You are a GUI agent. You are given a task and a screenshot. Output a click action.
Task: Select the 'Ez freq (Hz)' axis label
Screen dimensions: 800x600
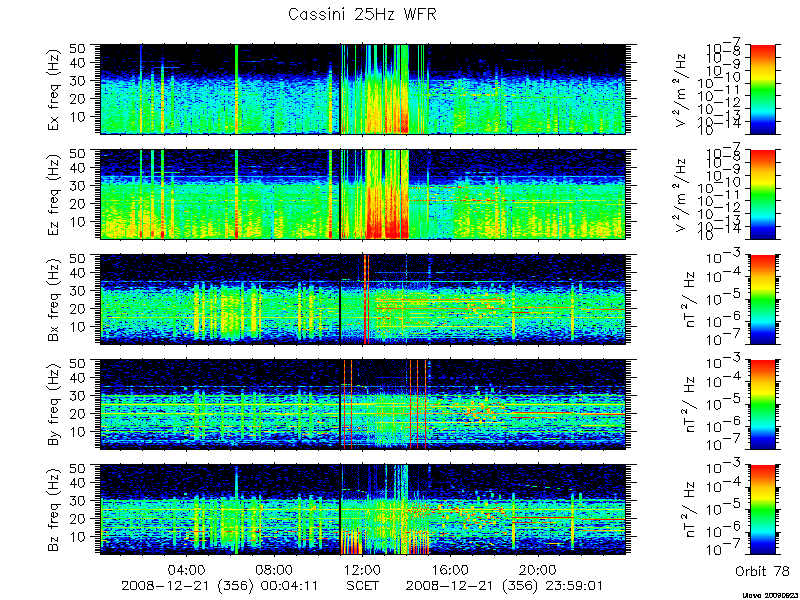[x=53, y=194]
